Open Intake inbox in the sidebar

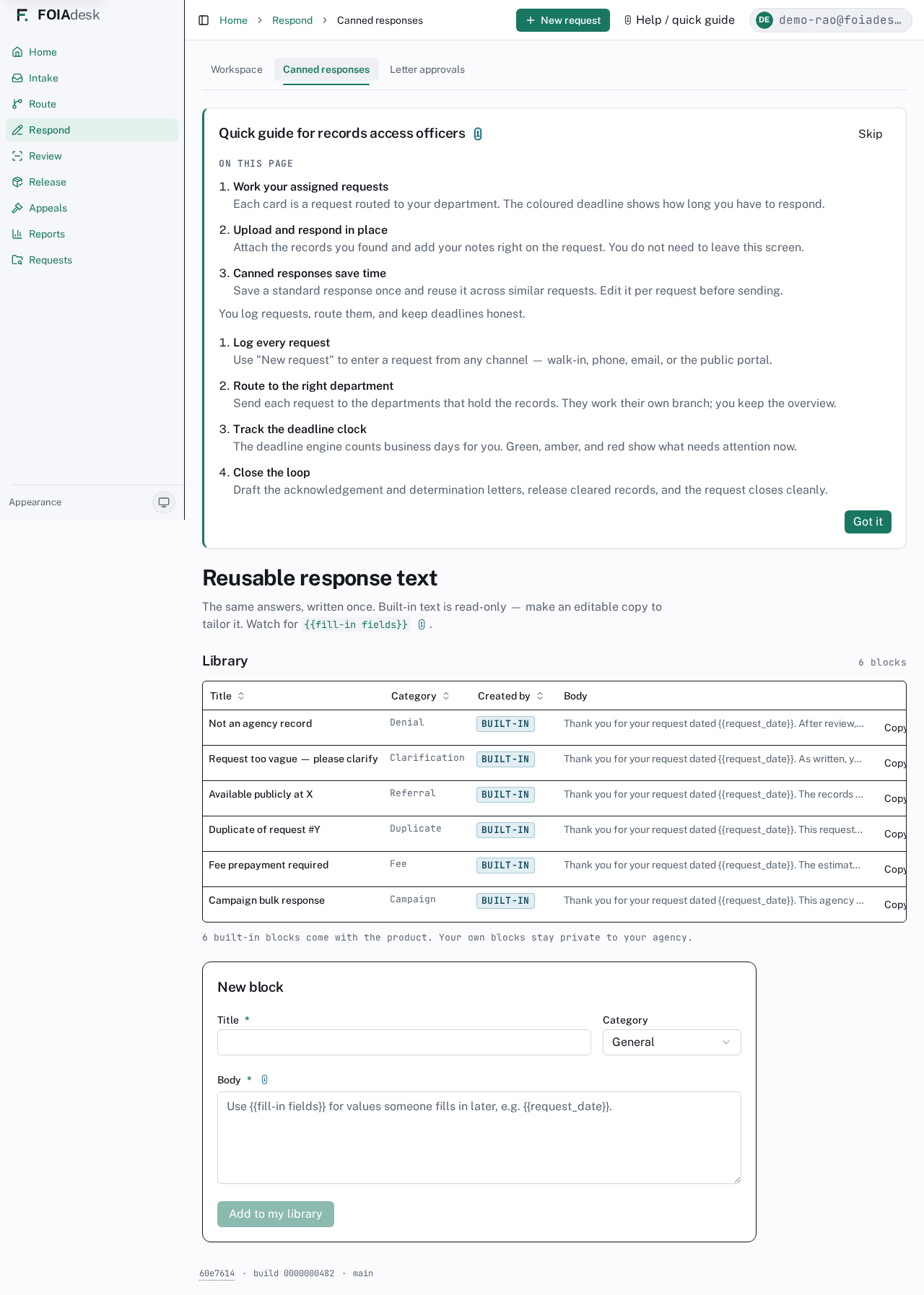92,78
